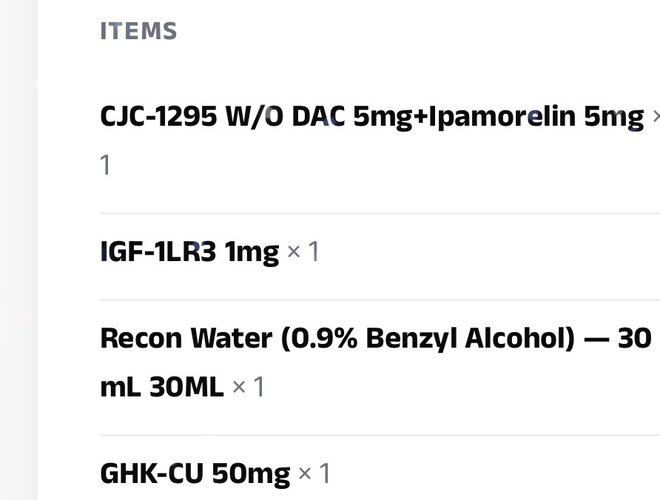Click the mL 30ML text line
660x500 pixels.
click(162, 387)
